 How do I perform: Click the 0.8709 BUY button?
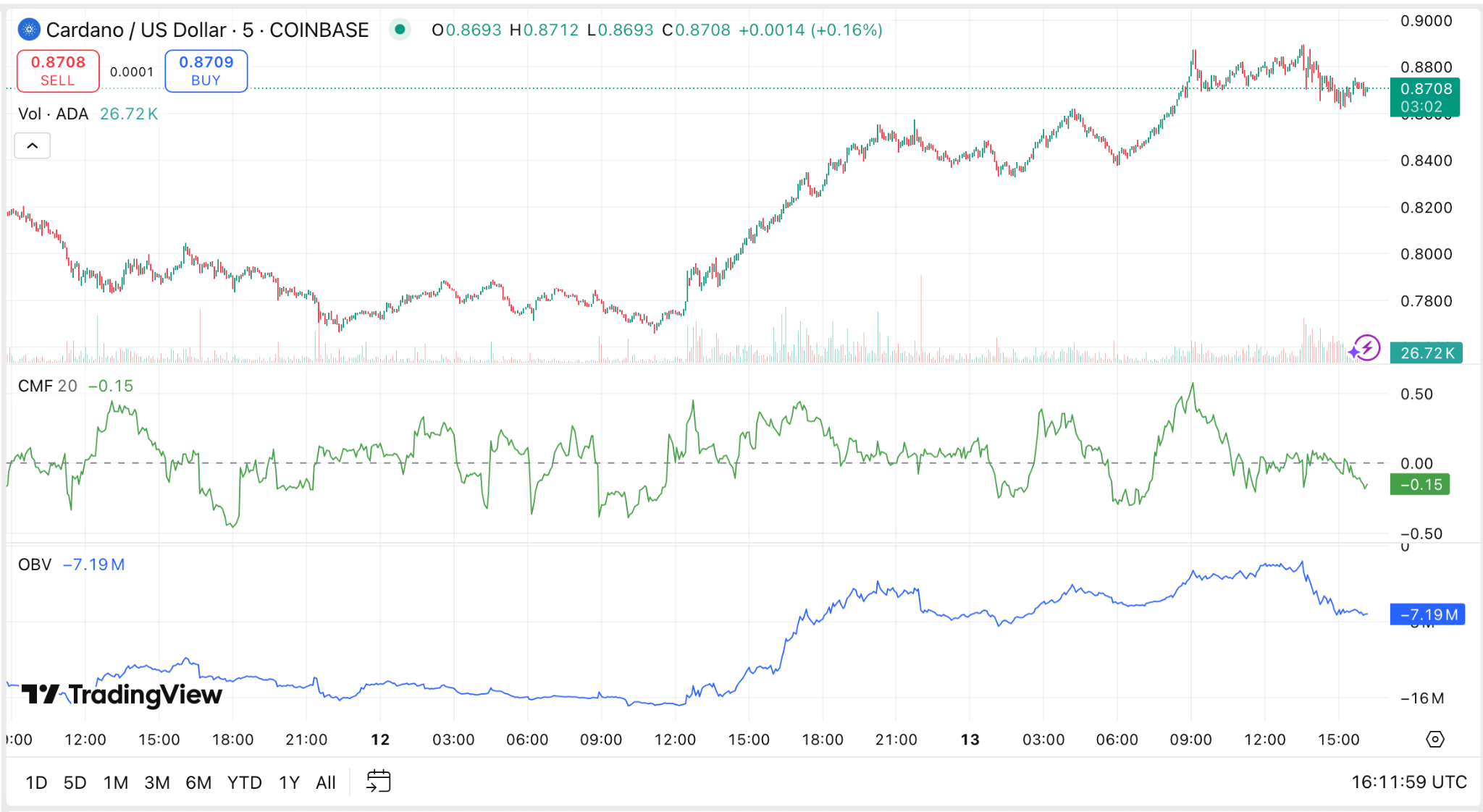206,71
